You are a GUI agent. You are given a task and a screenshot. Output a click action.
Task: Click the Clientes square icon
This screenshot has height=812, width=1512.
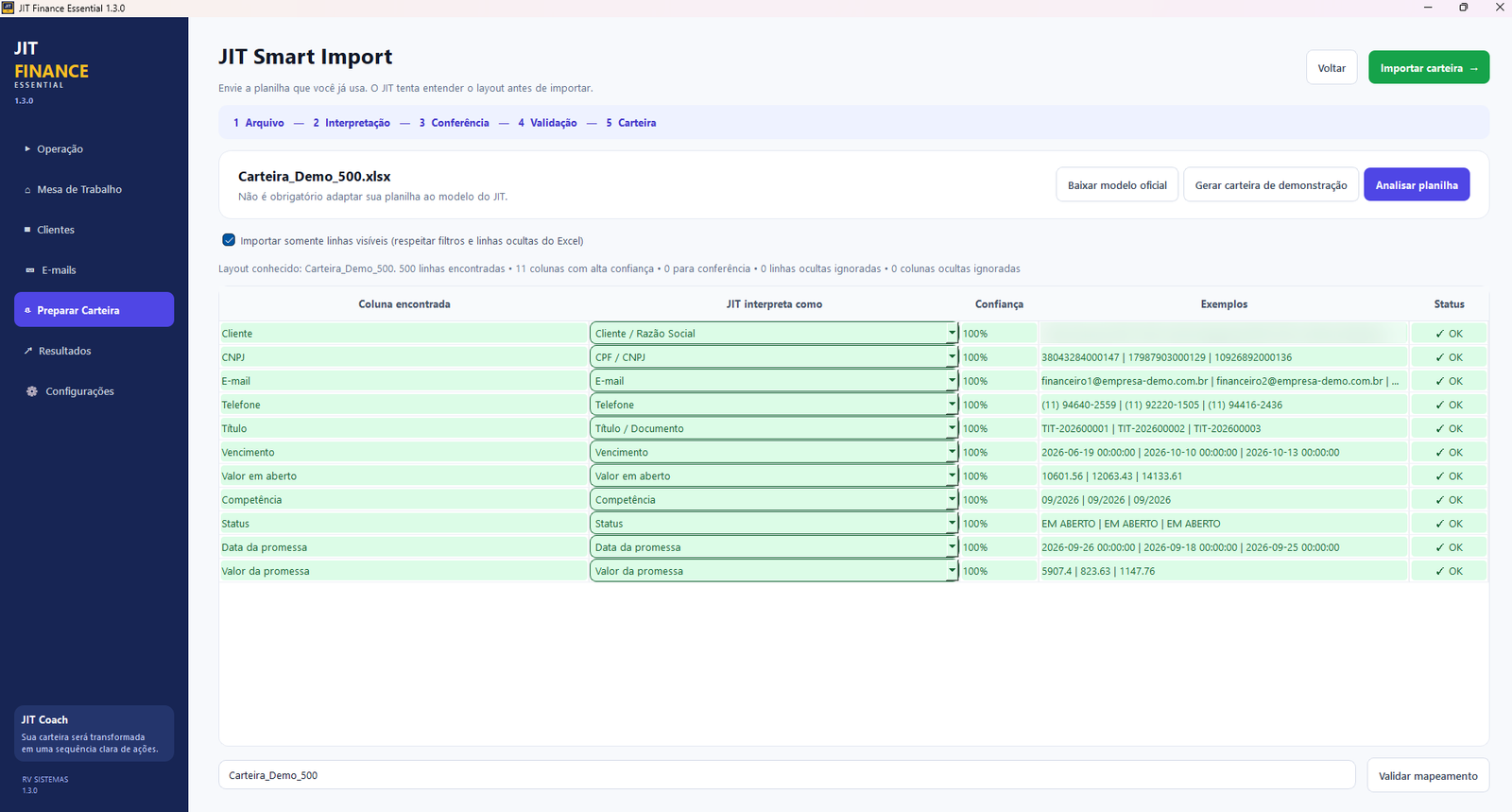pyautogui.click(x=27, y=230)
